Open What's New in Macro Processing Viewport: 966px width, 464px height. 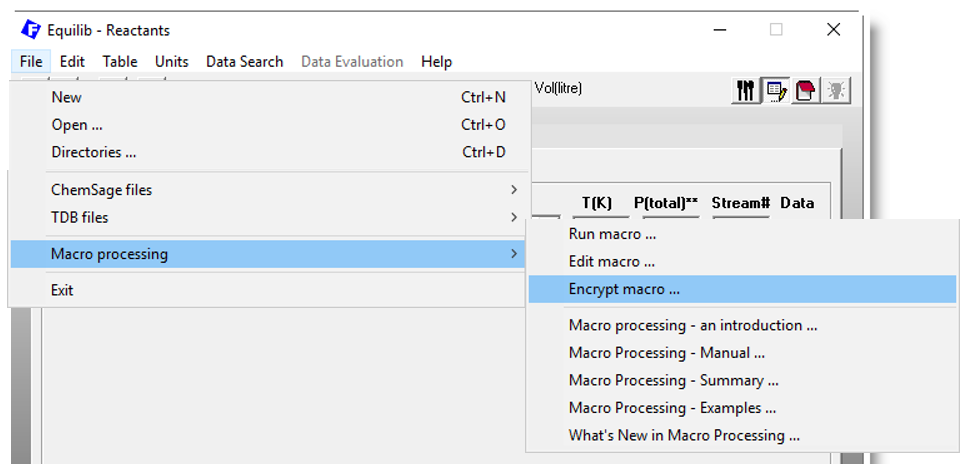pyautogui.click(x=742, y=436)
